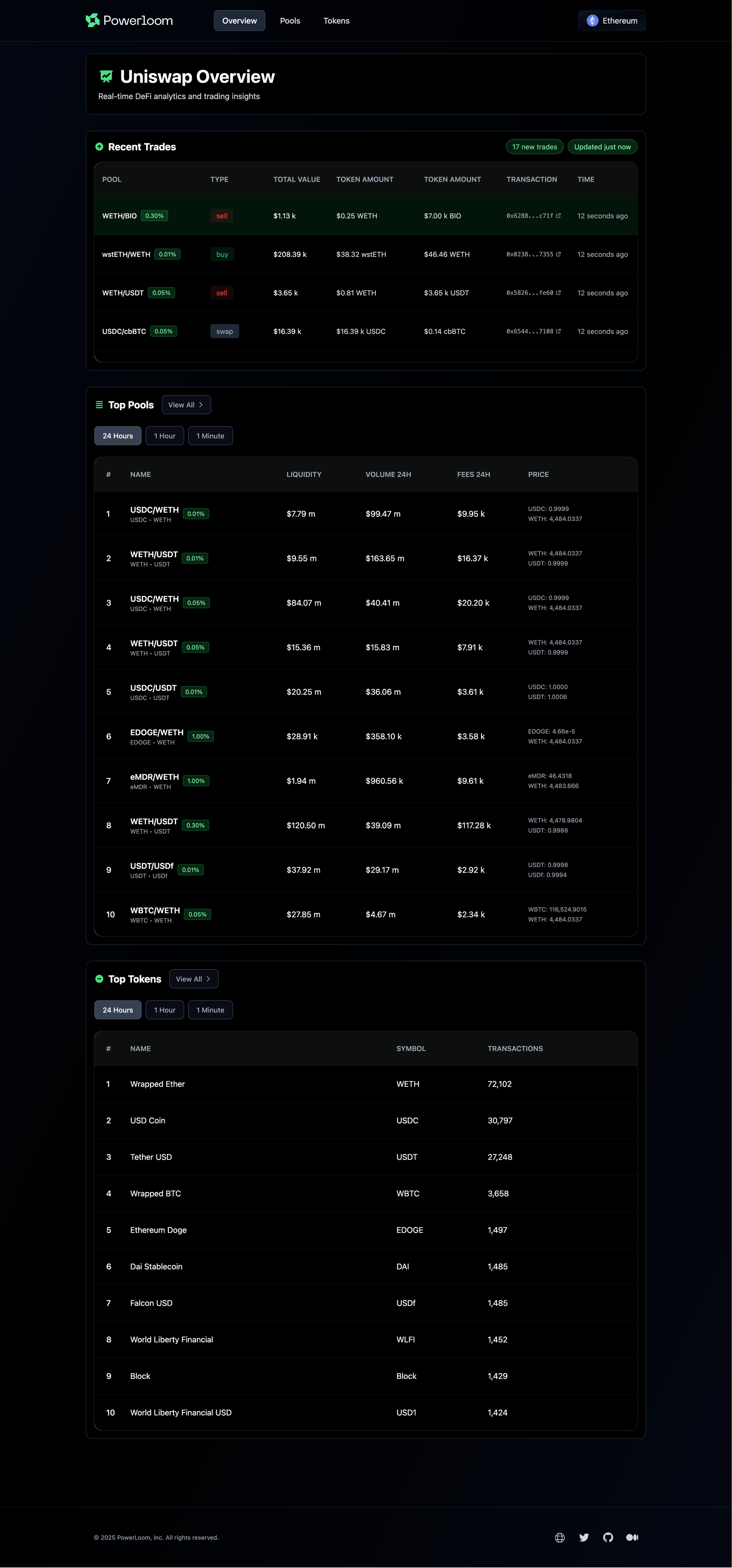Select 1 Minute filter in Top Pools
Image resolution: width=732 pixels, height=1568 pixels.
210,436
